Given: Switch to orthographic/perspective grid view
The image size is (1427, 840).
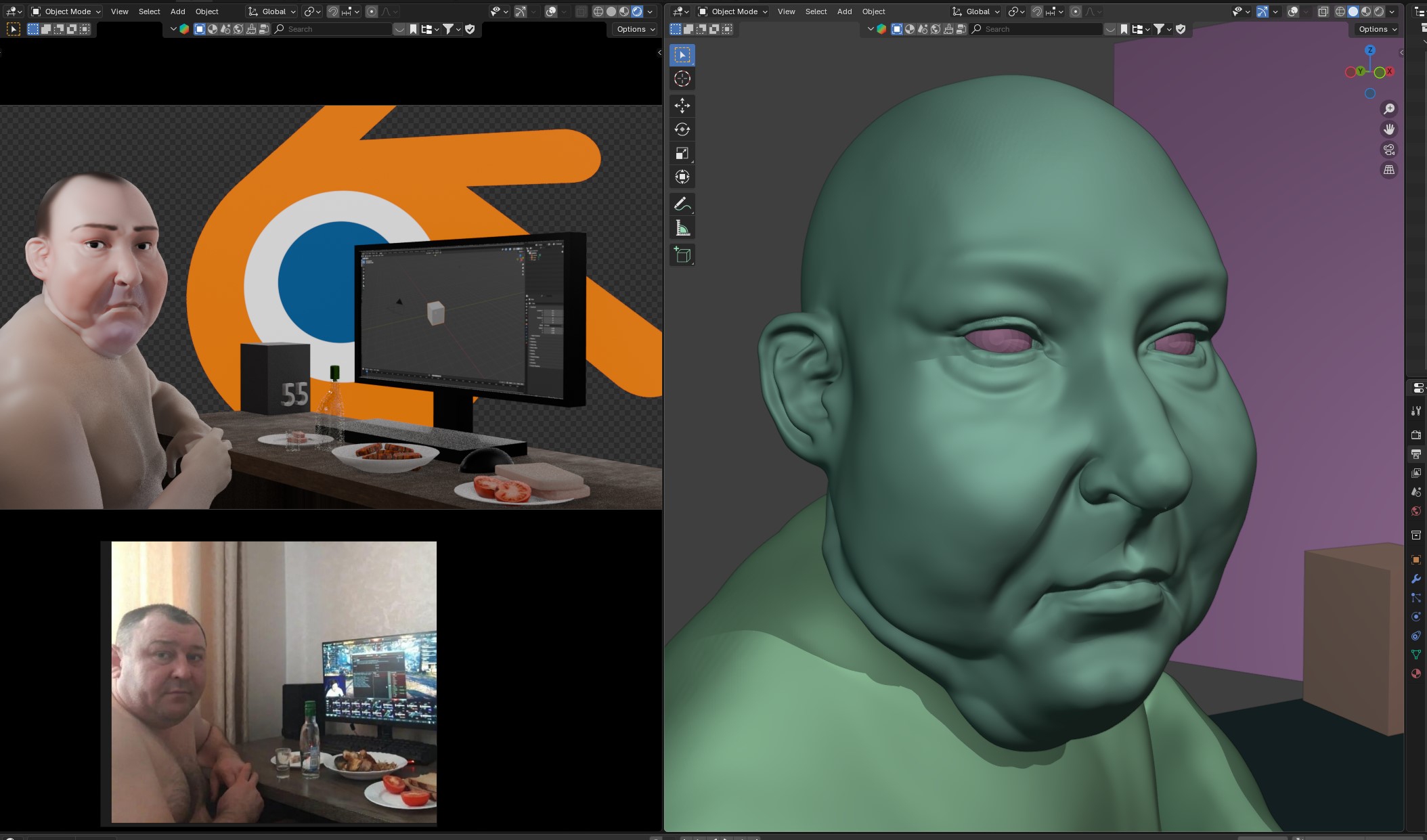Looking at the screenshot, I should 1388,170.
